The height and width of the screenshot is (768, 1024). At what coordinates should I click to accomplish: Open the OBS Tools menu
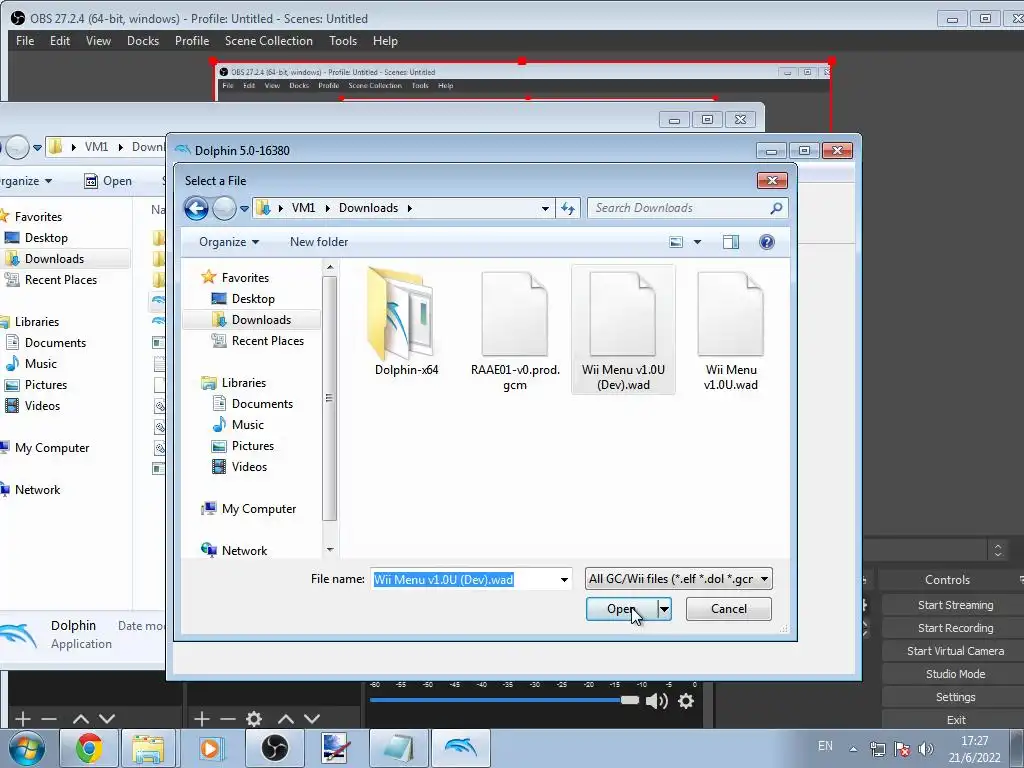[343, 40]
